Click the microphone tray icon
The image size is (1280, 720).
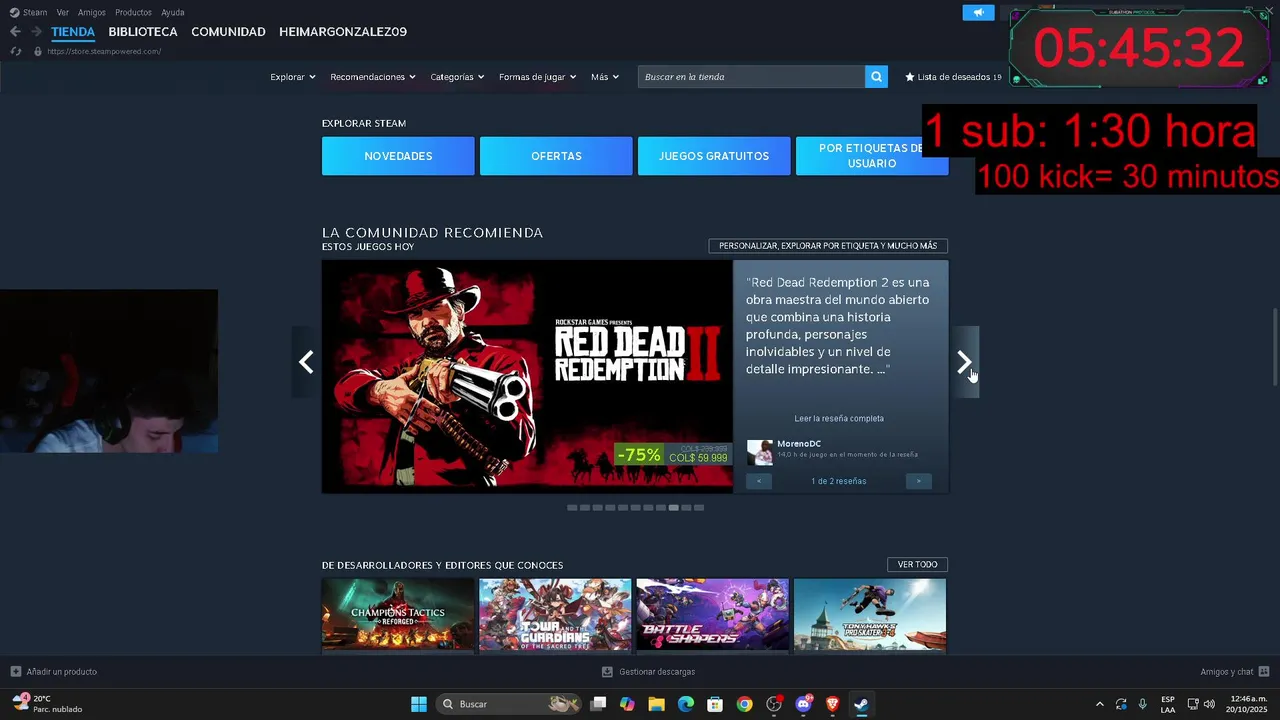pos(1142,704)
